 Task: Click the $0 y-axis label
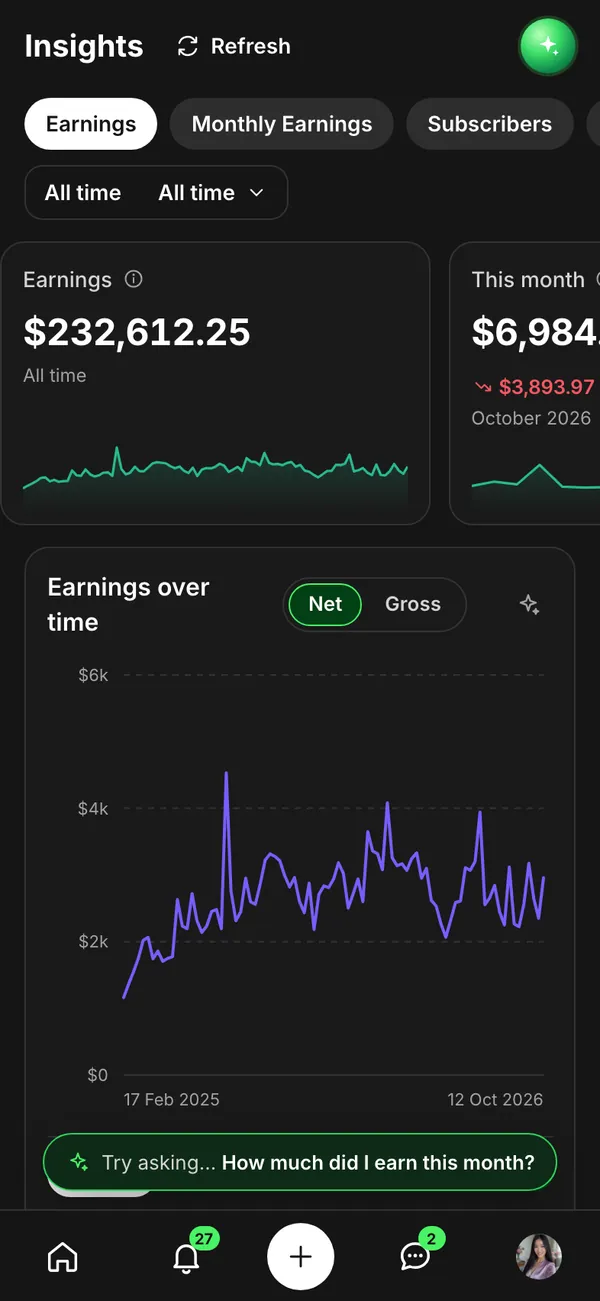point(97,1075)
